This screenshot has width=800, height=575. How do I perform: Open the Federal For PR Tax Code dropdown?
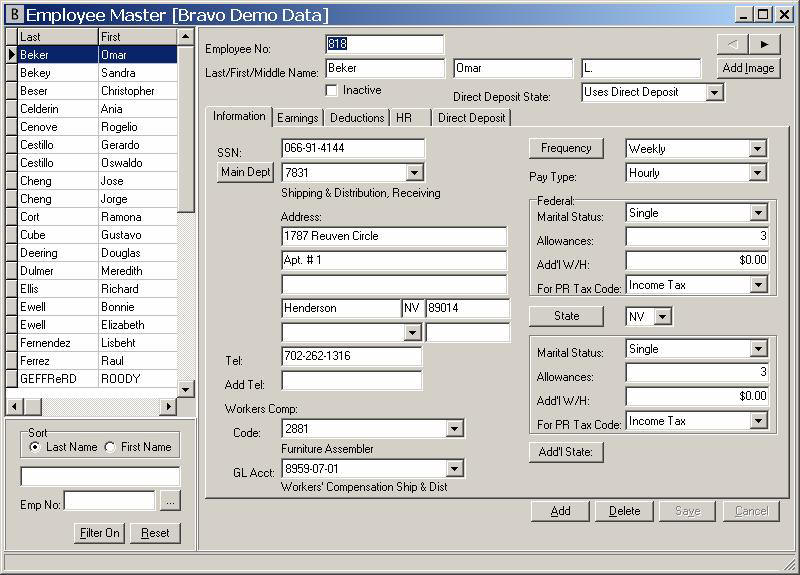tap(758, 285)
